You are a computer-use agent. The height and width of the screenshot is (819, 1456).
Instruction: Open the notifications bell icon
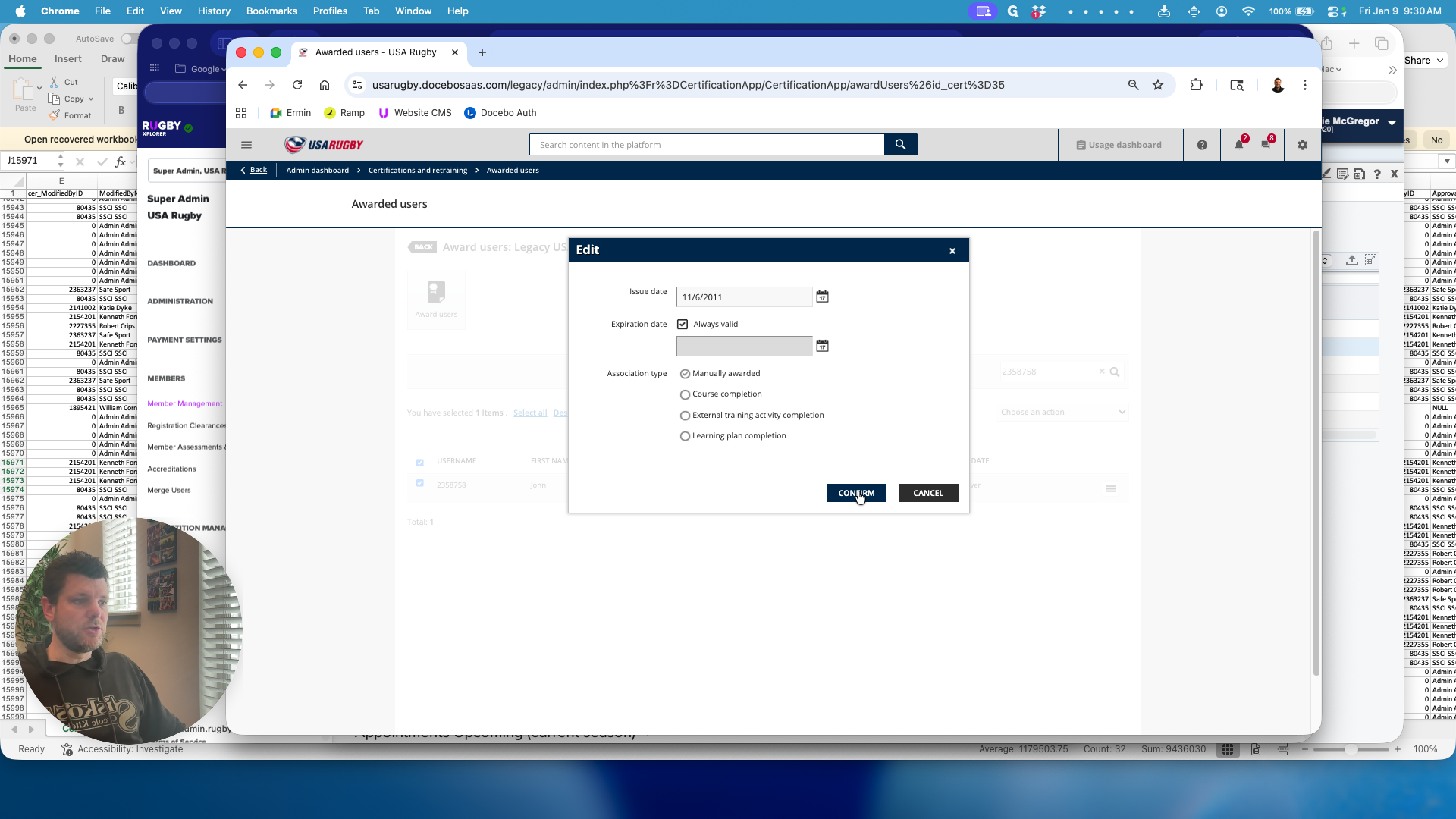[x=1239, y=145]
